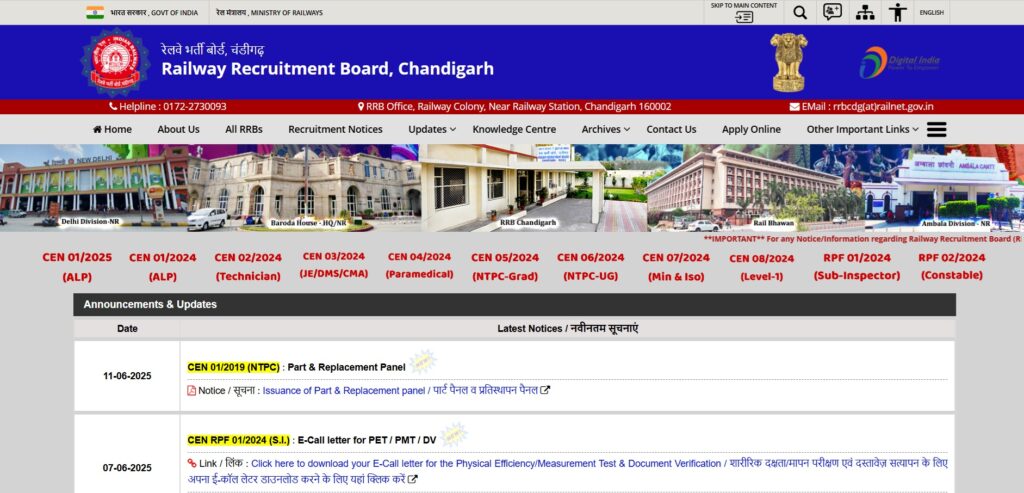This screenshot has height=493, width=1024.
Task: Click the Ambala Division-NR photo
Action: 943,188
